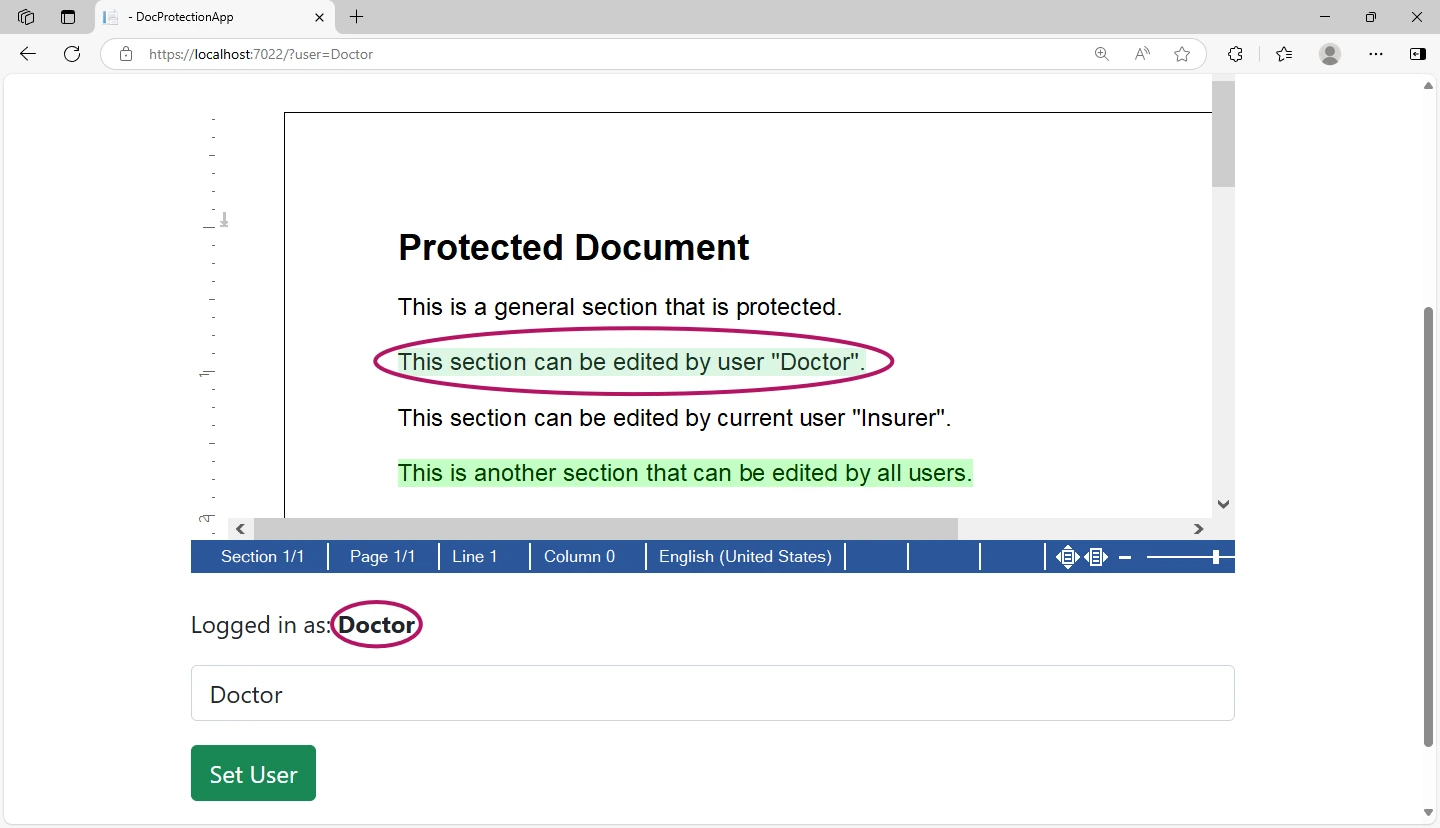Click Page 1/1 in the status bar
1440x828 pixels.
[x=382, y=557]
